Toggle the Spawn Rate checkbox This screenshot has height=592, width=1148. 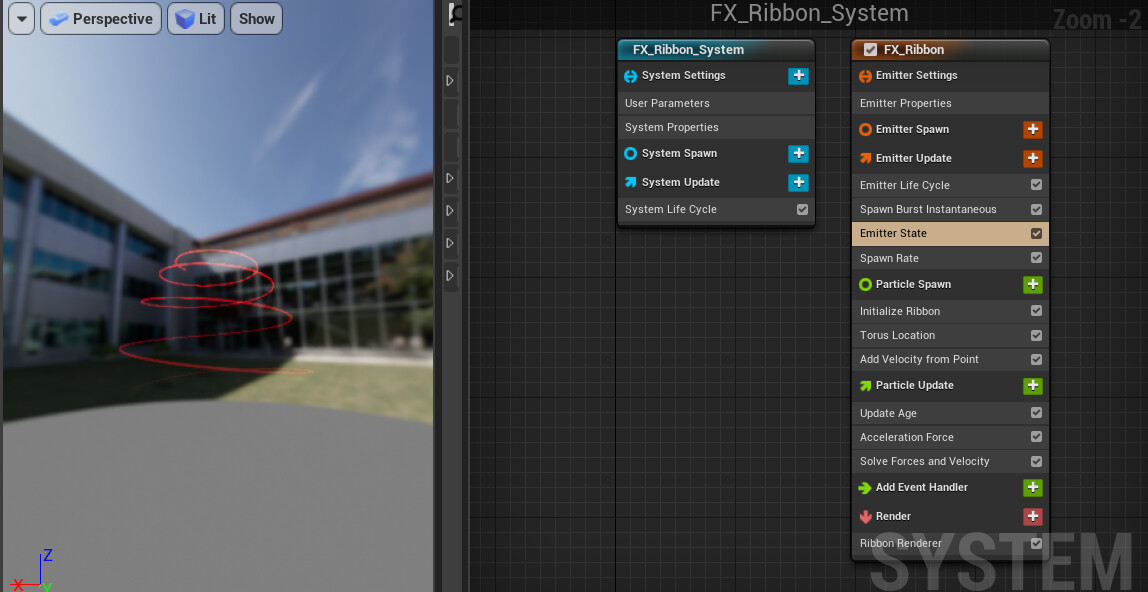click(x=1036, y=258)
